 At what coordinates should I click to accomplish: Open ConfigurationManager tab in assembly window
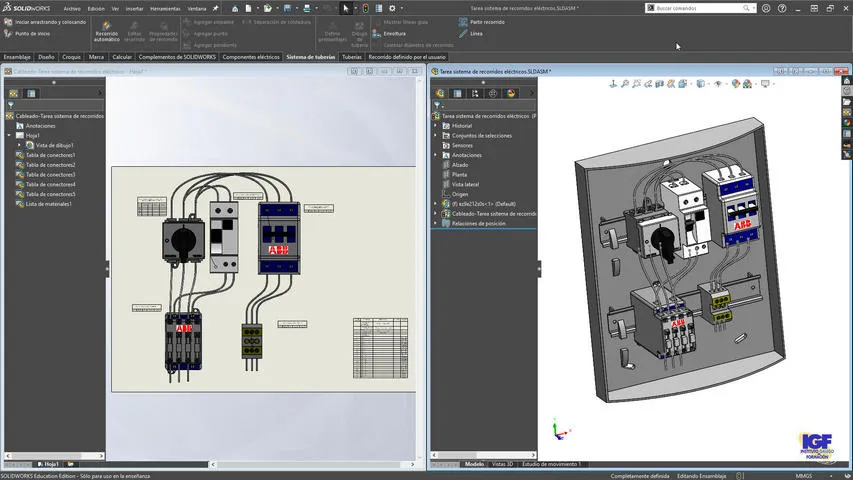click(x=475, y=94)
